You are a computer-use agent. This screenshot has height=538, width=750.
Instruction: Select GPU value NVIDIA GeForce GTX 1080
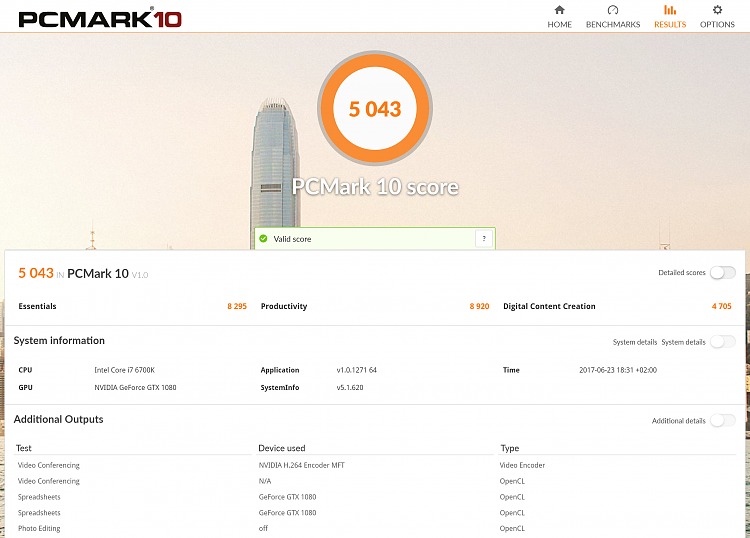click(x=135, y=388)
